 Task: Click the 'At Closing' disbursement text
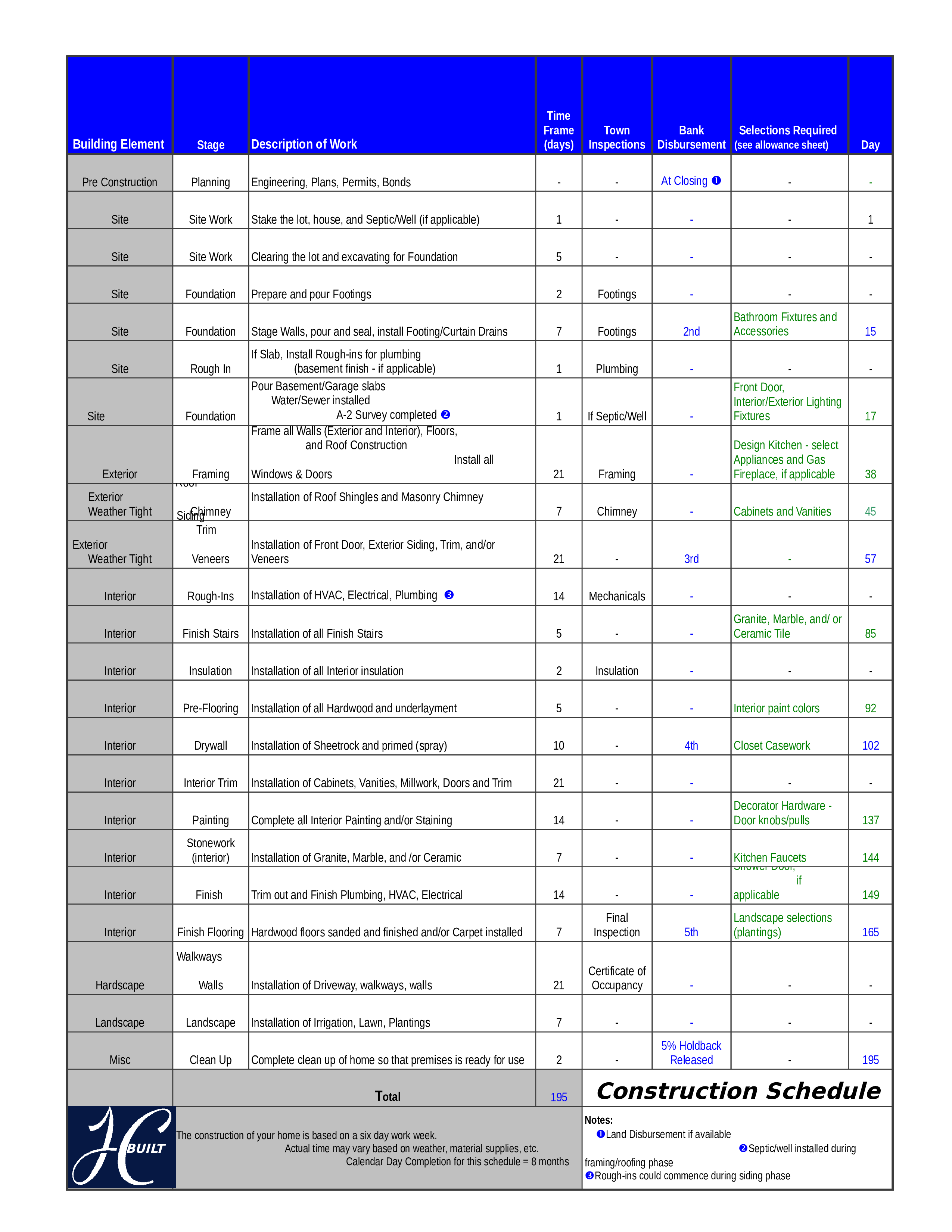point(684,181)
